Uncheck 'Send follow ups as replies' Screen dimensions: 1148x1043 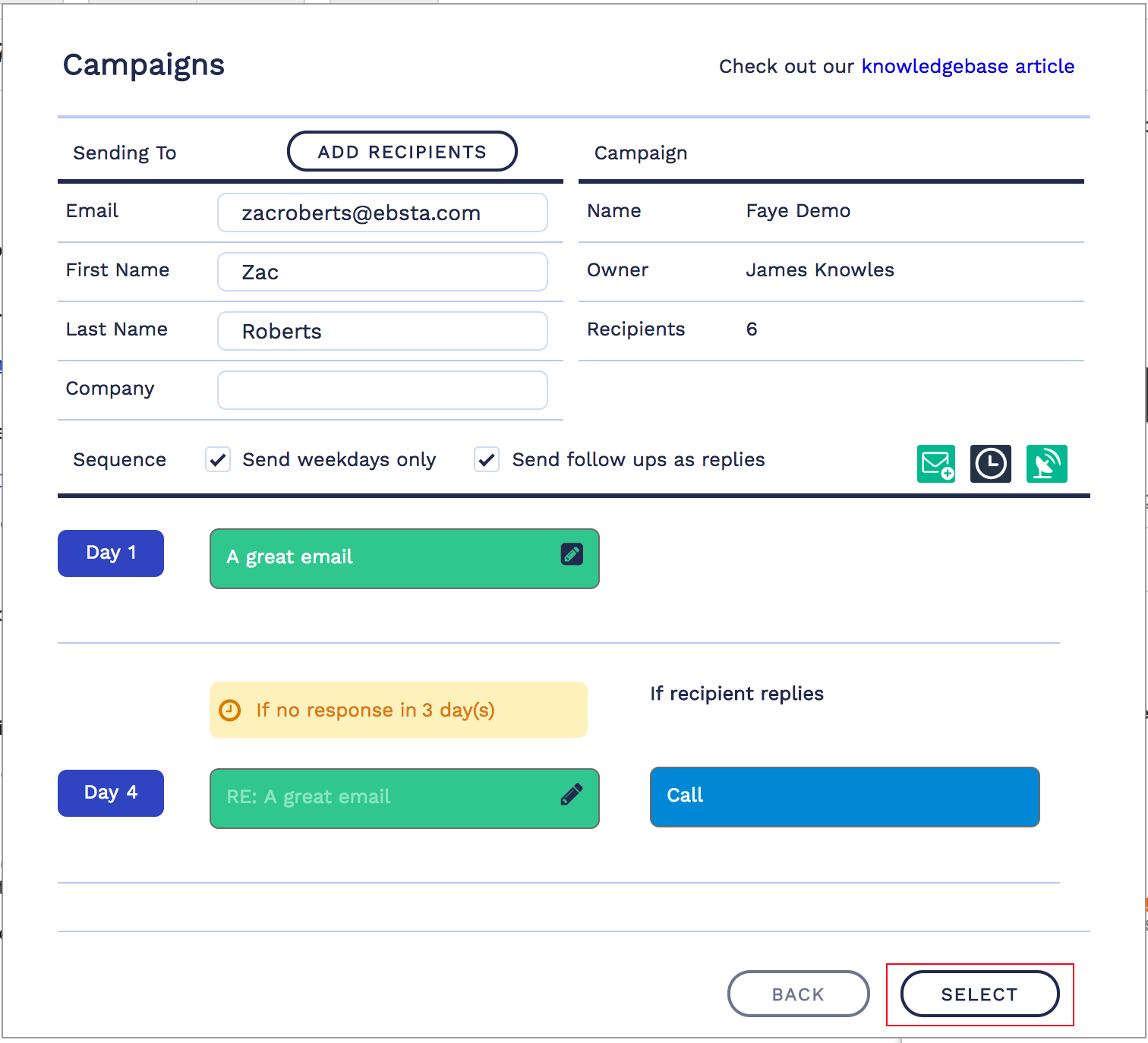coord(487,459)
